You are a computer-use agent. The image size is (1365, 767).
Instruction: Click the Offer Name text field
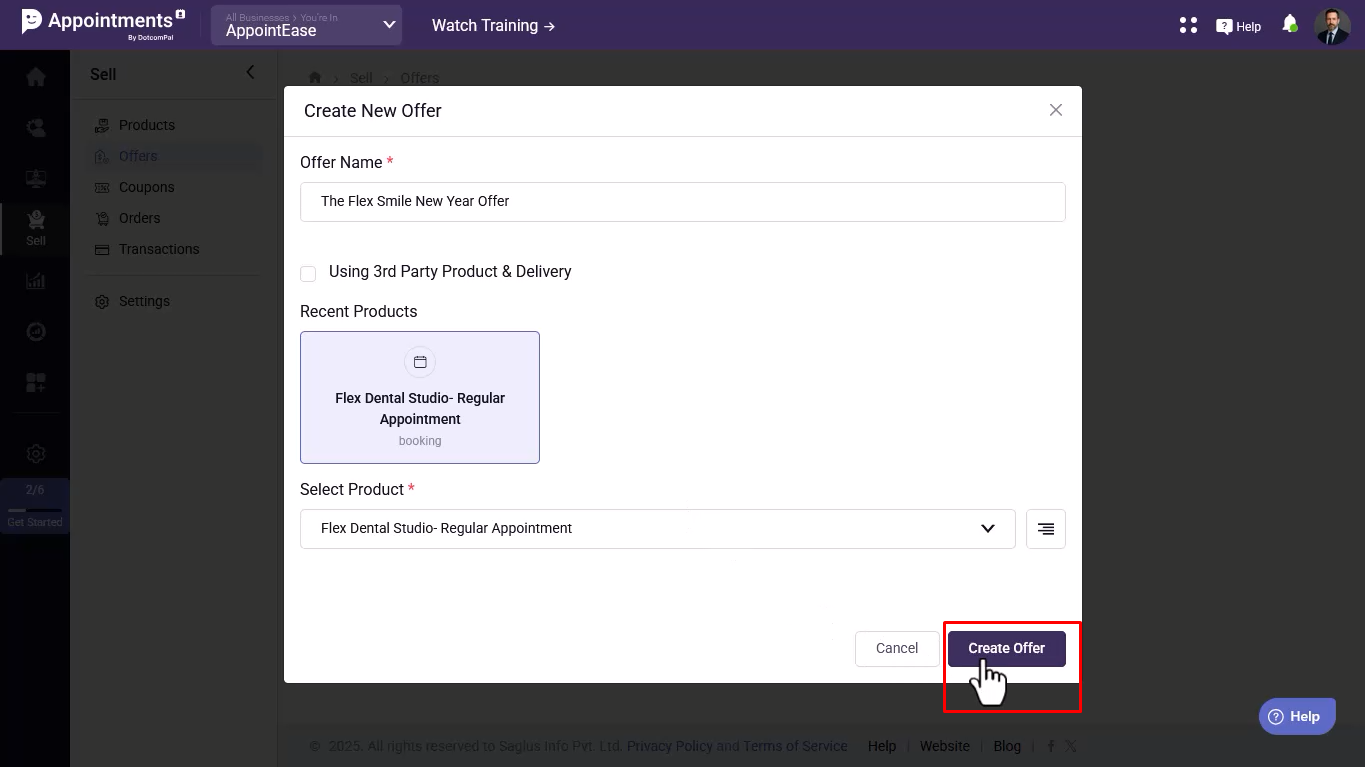click(682, 201)
